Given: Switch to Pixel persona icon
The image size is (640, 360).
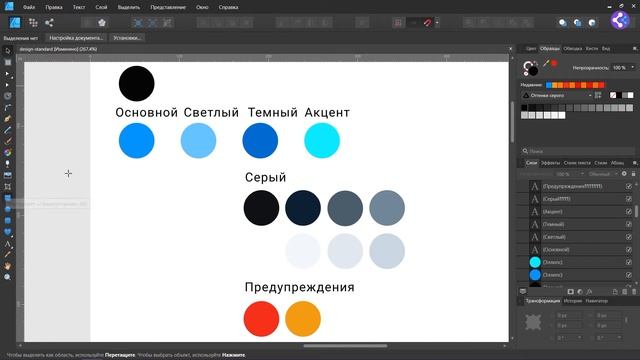Looking at the screenshot, I should coord(33,22).
